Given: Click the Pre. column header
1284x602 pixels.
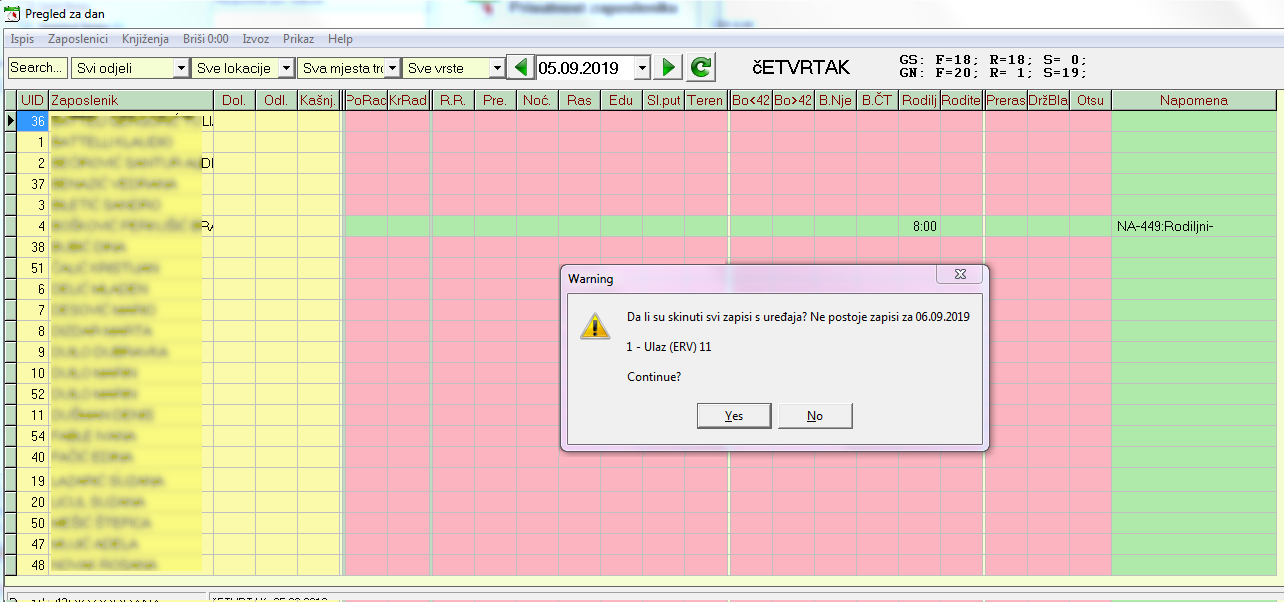Looking at the screenshot, I should 495,100.
